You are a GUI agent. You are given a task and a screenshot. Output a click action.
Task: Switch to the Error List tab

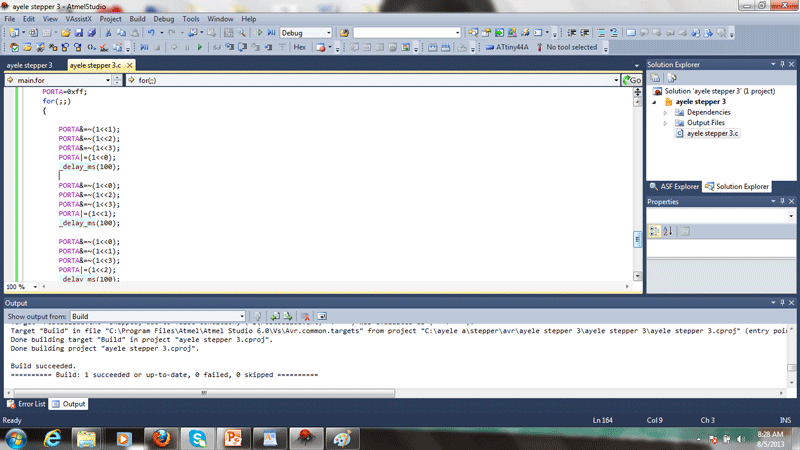click(27, 404)
